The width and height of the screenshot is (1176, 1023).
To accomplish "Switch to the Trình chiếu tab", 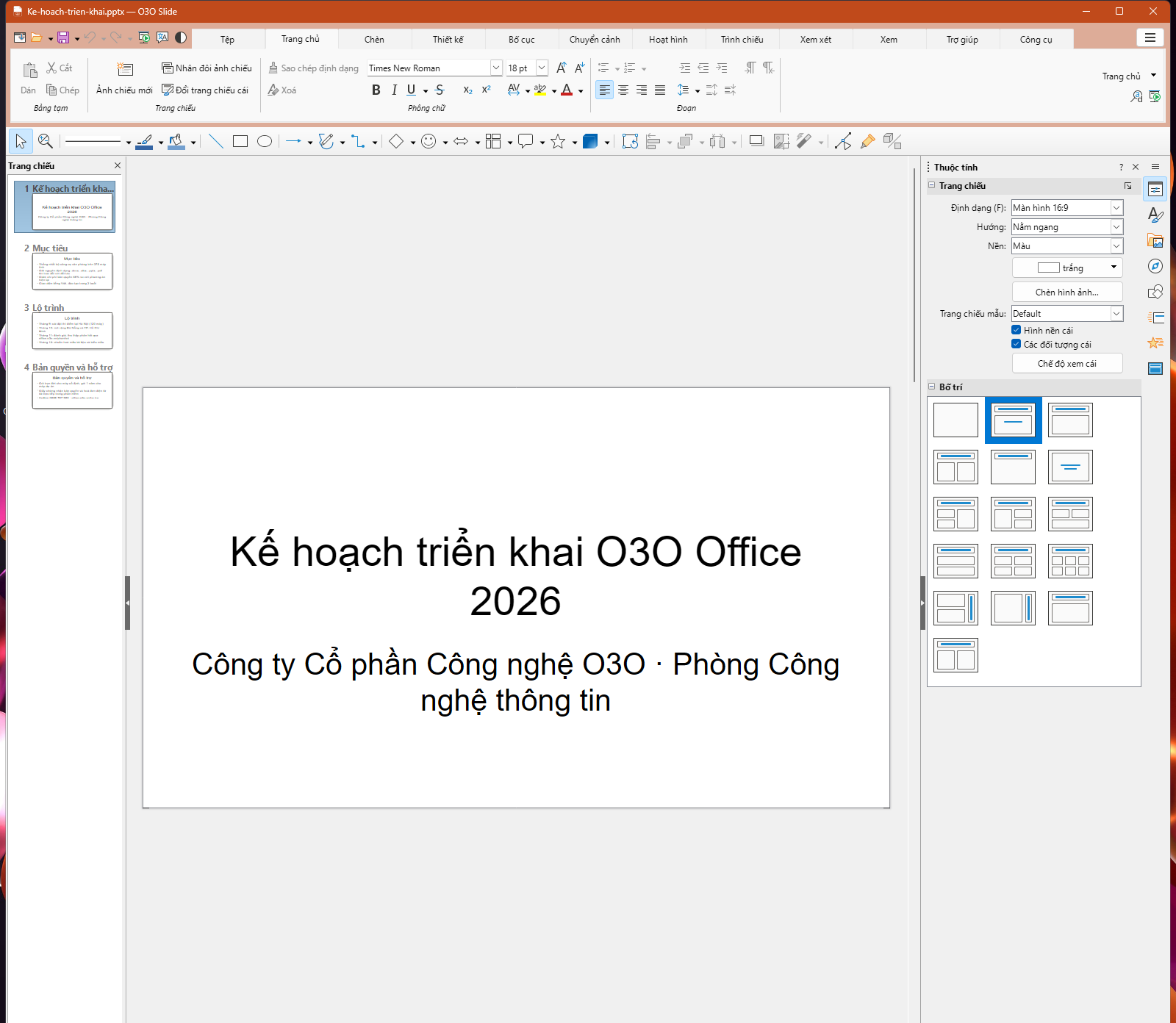I will pos(742,40).
